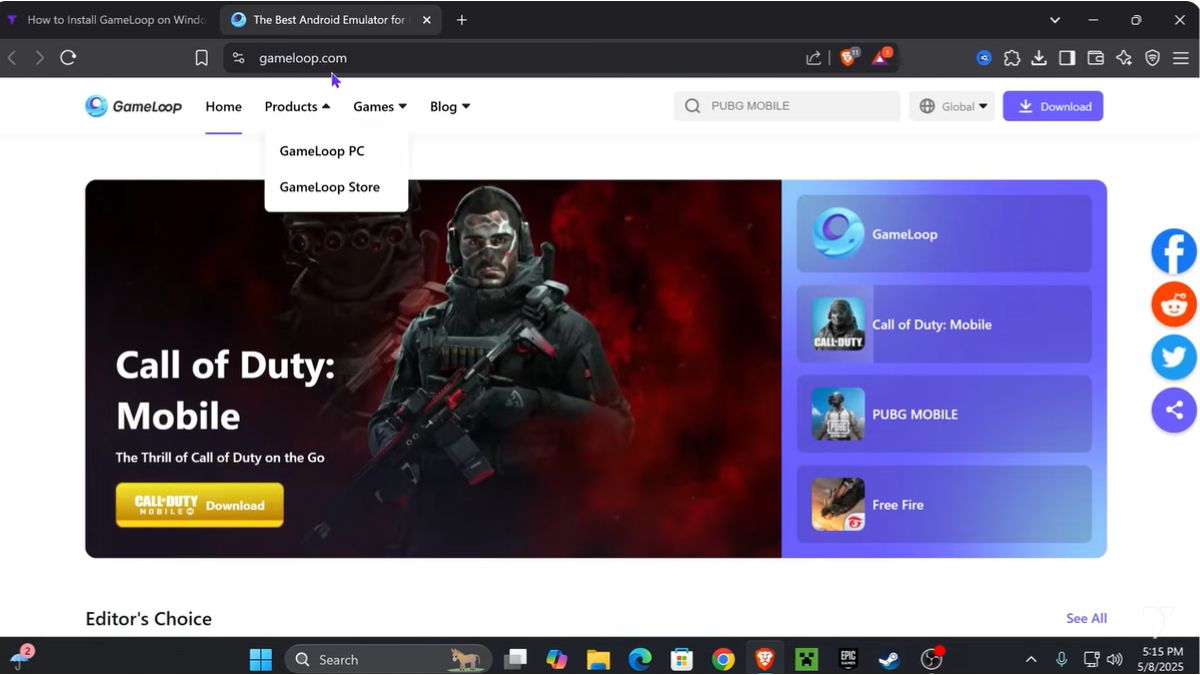Follow the See All link
This screenshot has width=1200, height=675.
coord(1086,618)
